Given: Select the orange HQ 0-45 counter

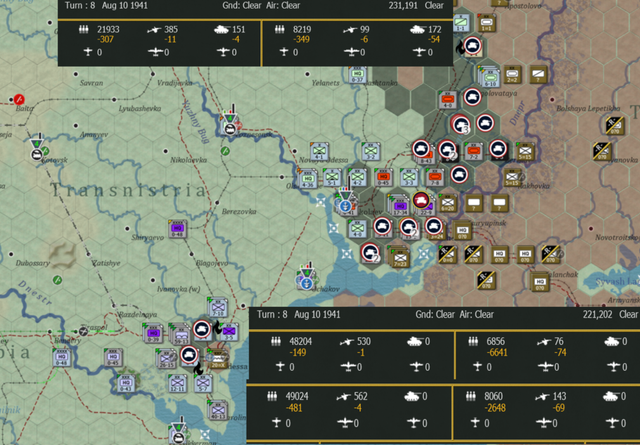Looking at the screenshot, I should click(383, 178).
